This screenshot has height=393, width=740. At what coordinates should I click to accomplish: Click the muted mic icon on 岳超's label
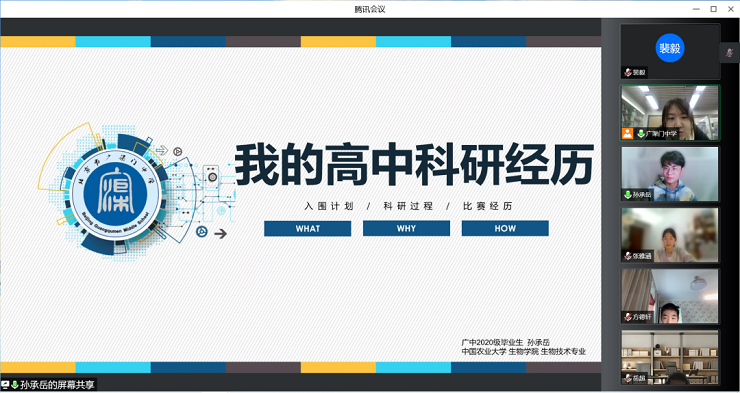click(628, 378)
